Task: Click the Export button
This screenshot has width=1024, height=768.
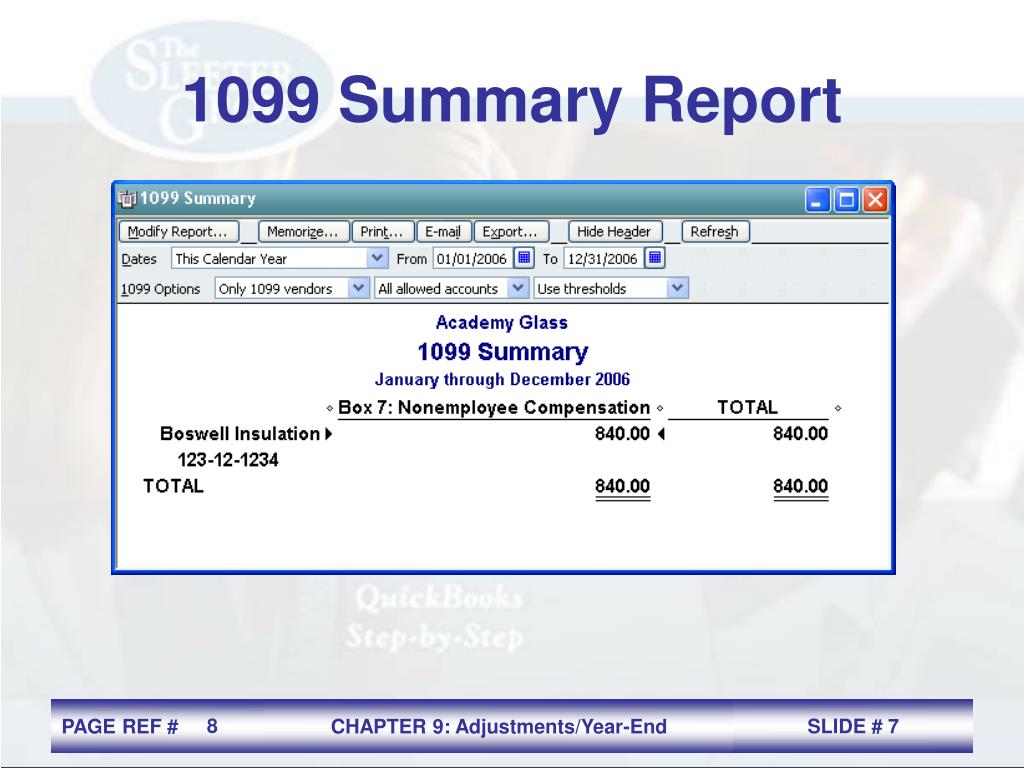Action: pyautogui.click(x=511, y=231)
